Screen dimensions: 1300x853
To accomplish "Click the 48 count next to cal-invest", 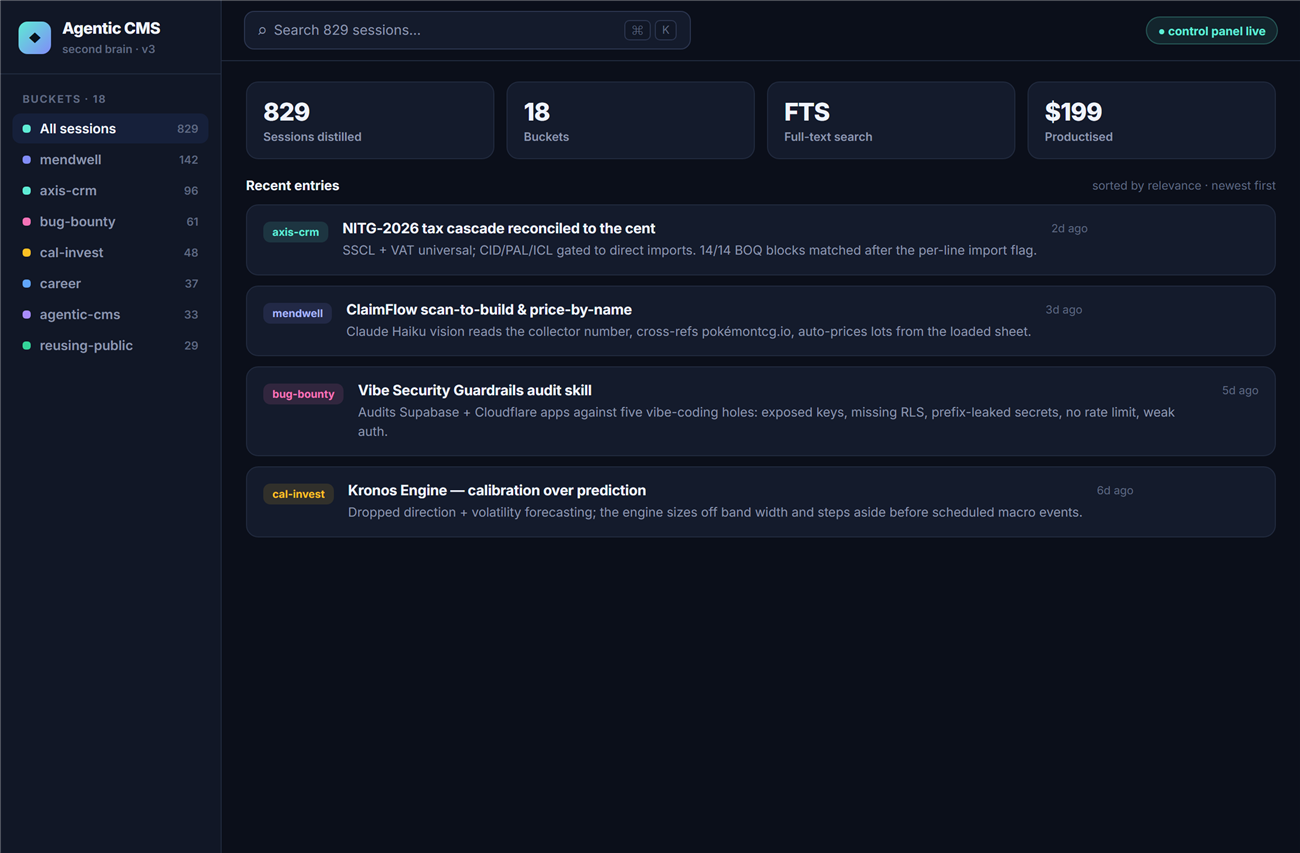I will (x=191, y=253).
